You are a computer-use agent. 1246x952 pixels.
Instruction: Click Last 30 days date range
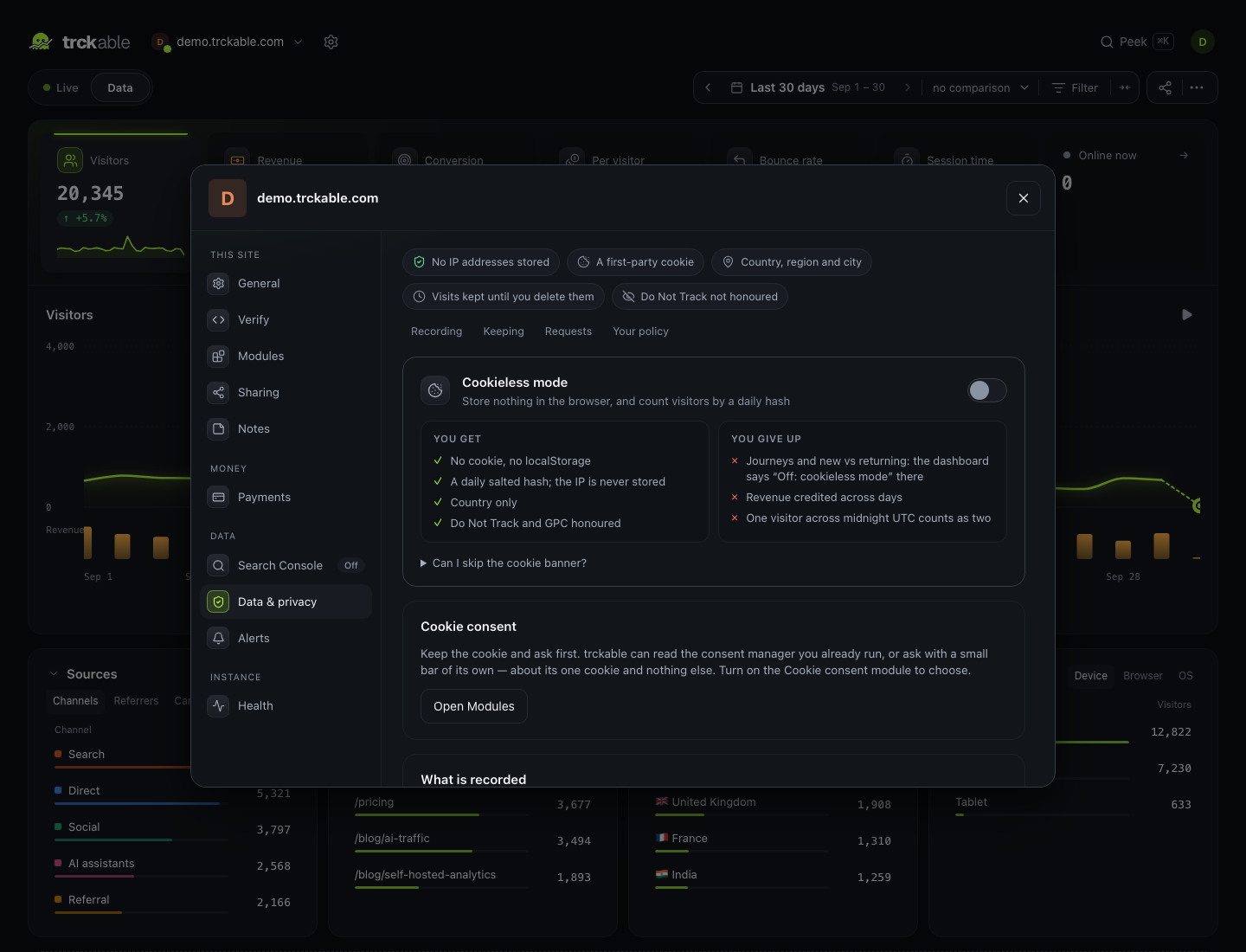[808, 87]
